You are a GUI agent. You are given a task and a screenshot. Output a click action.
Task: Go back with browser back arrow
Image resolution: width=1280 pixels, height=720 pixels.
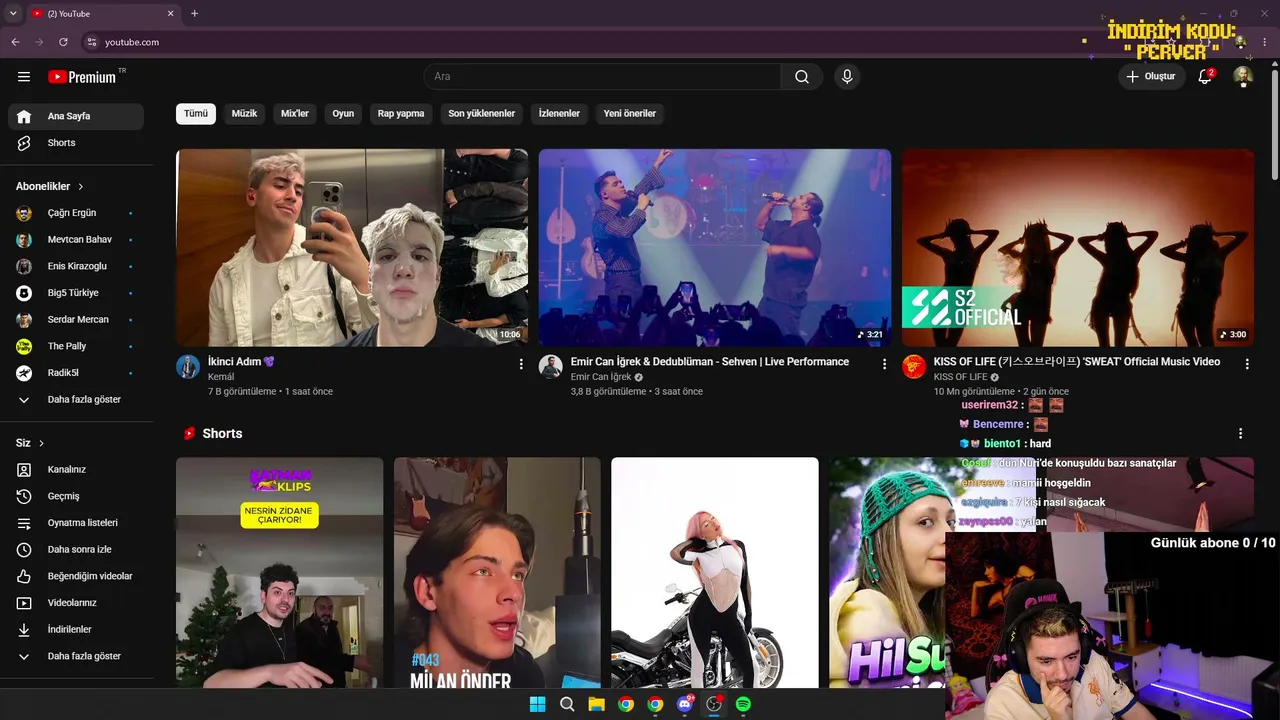pyautogui.click(x=15, y=42)
